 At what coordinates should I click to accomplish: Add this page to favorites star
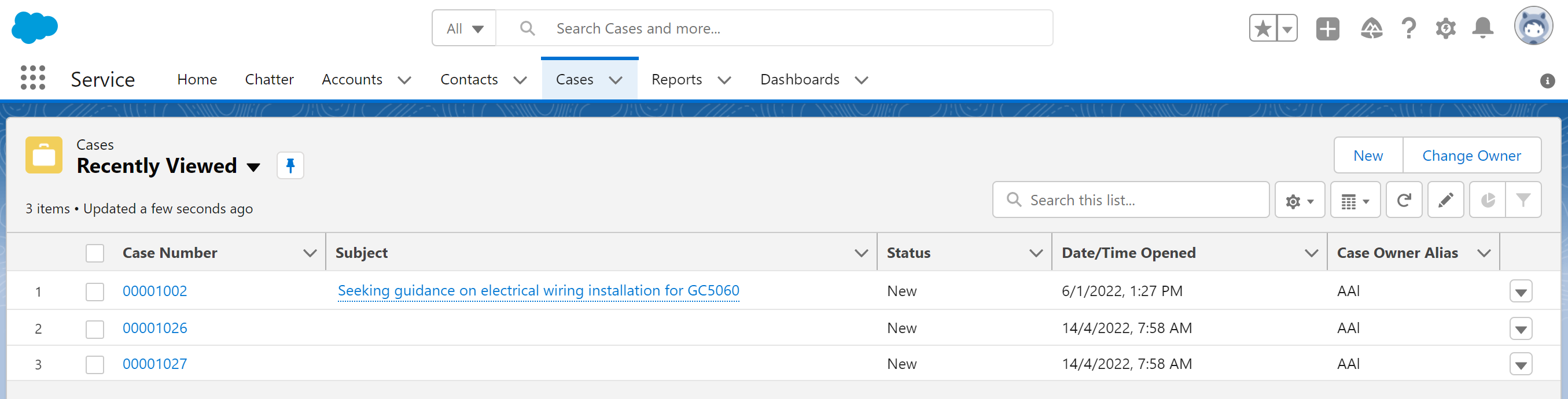1263,28
